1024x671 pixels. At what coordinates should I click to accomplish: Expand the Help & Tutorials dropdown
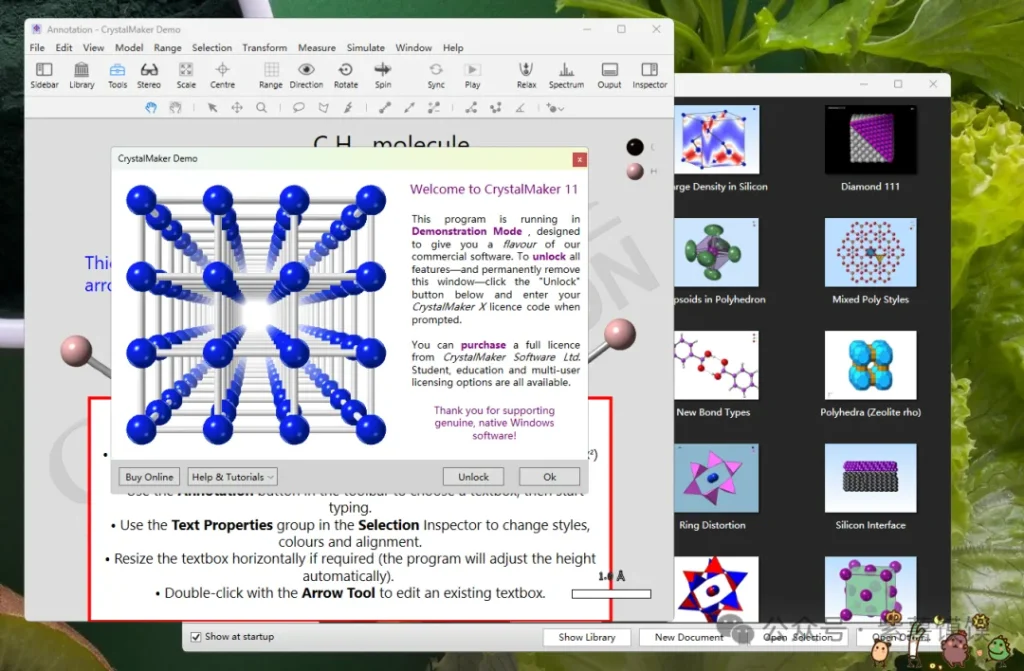(233, 477)
